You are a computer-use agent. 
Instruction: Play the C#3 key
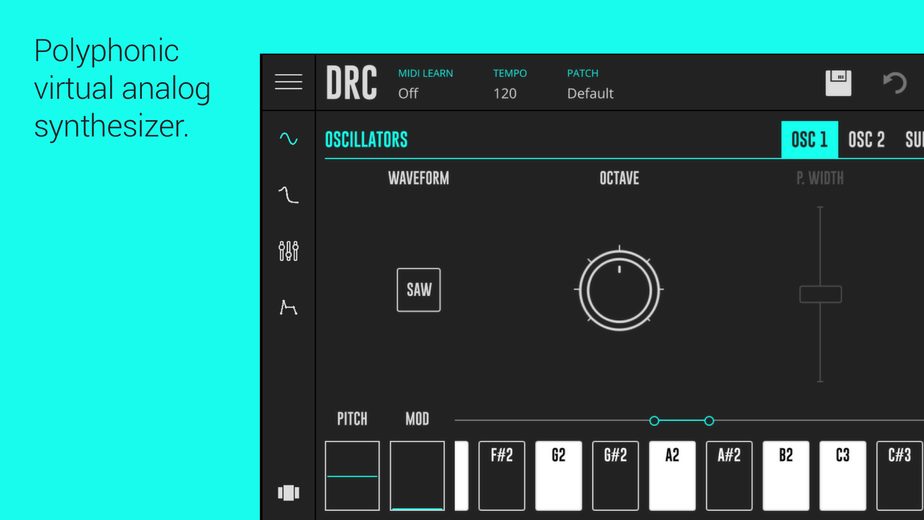[899, 476]
